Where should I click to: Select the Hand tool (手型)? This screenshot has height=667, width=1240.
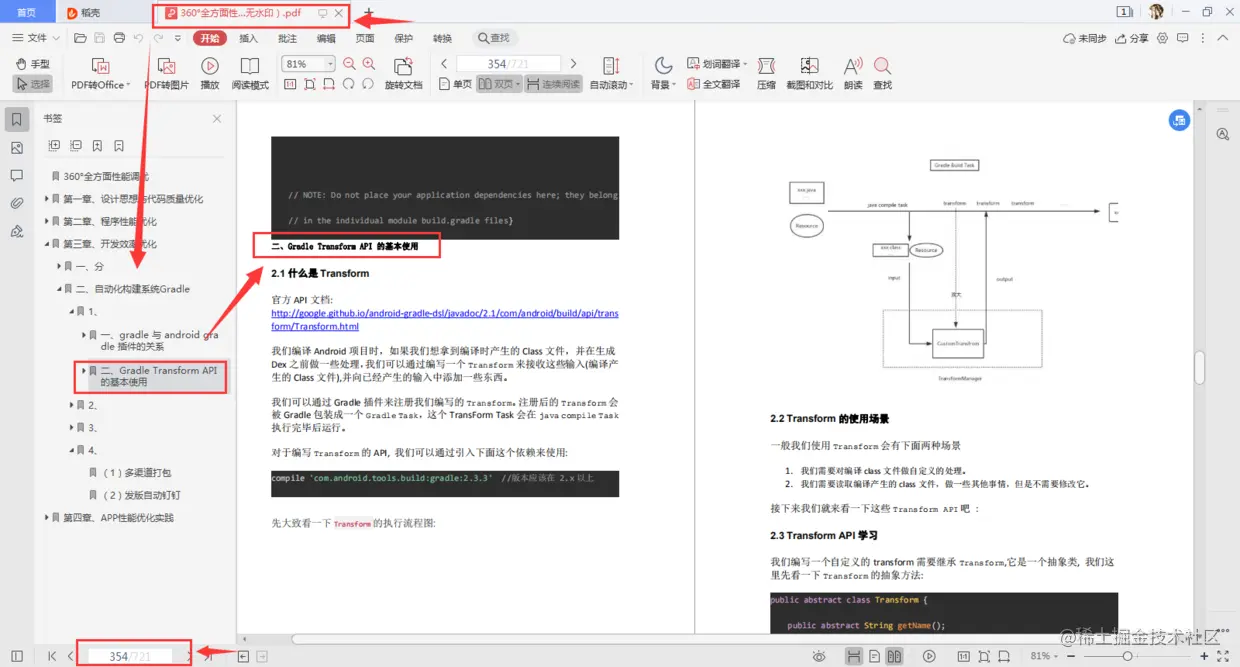tap(33, 64)
